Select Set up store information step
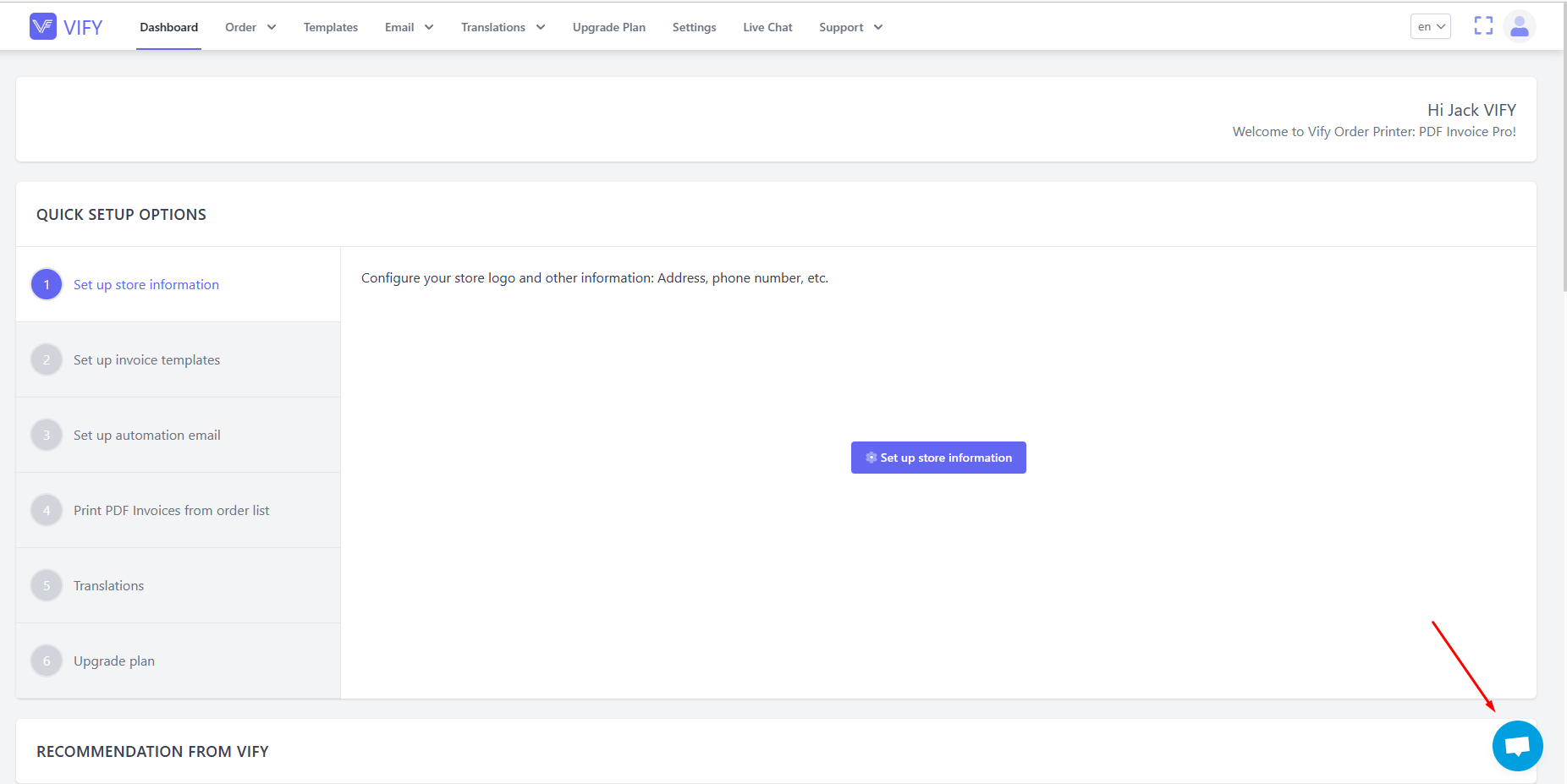Image resolution: width=1567 pixels, height=784 pixels. (179, 284)
